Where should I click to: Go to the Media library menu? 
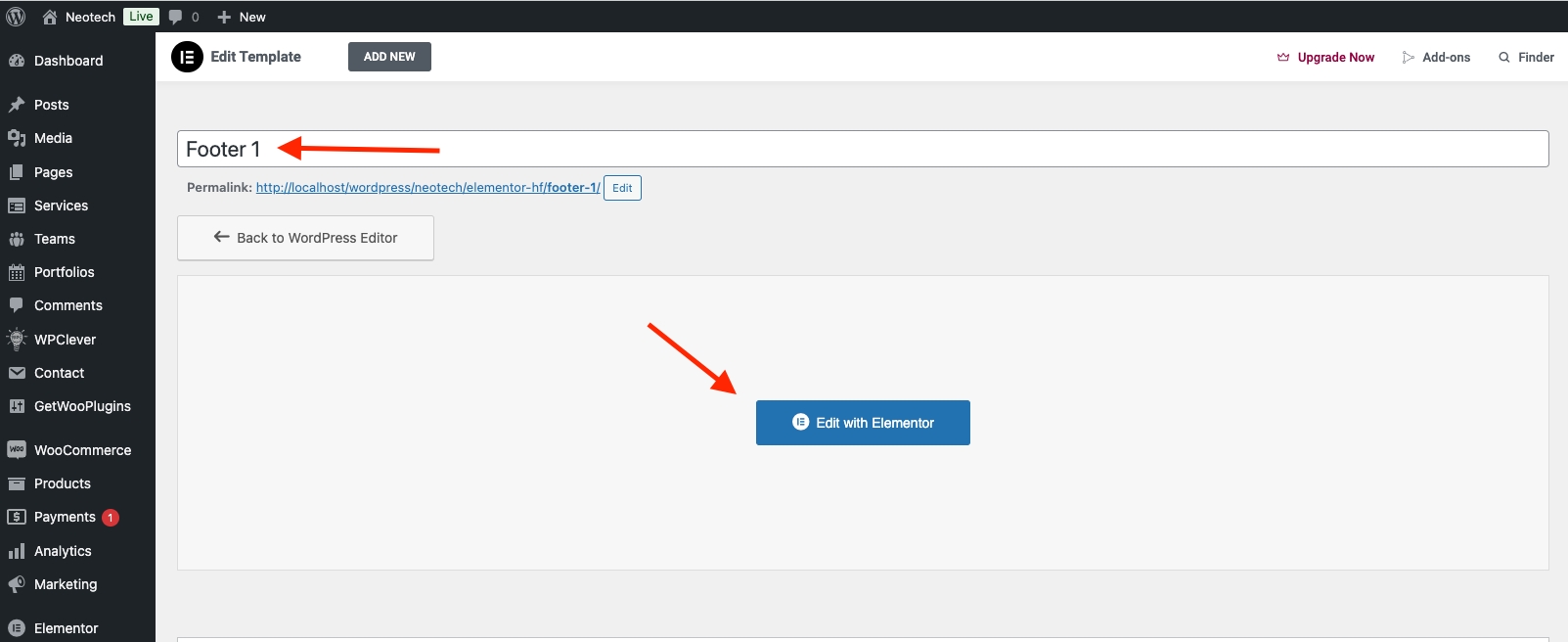point(53,138)
